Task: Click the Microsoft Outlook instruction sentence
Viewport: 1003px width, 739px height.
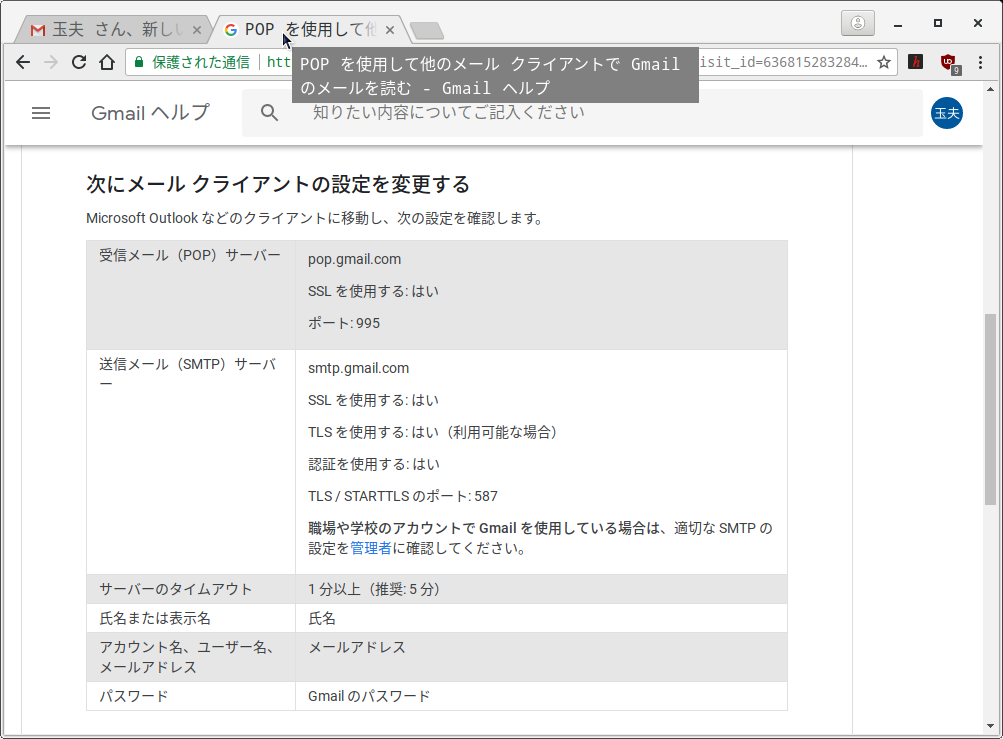Action: pos(315,218)
